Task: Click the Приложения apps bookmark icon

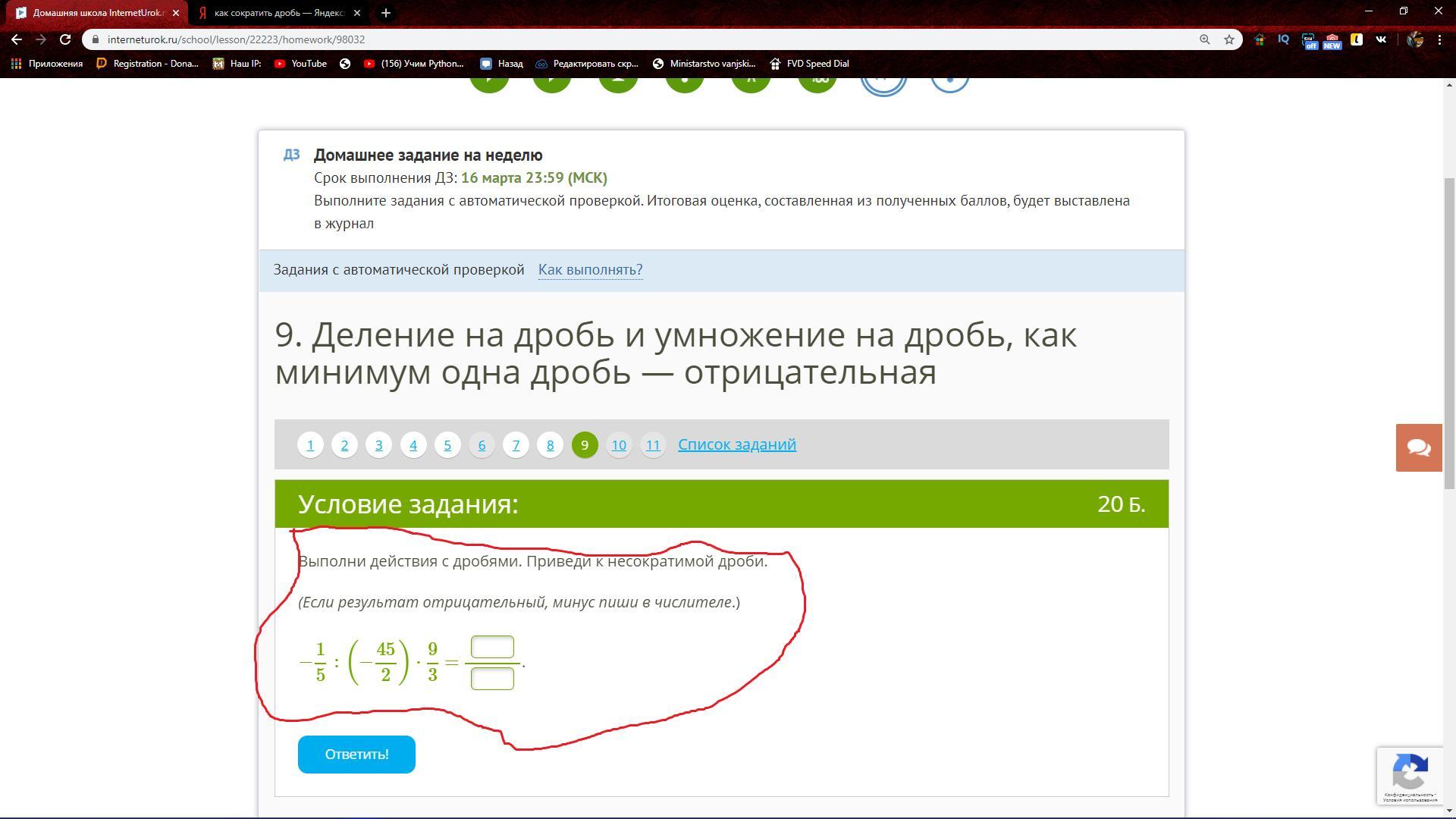Action: [x=16, y=64]
